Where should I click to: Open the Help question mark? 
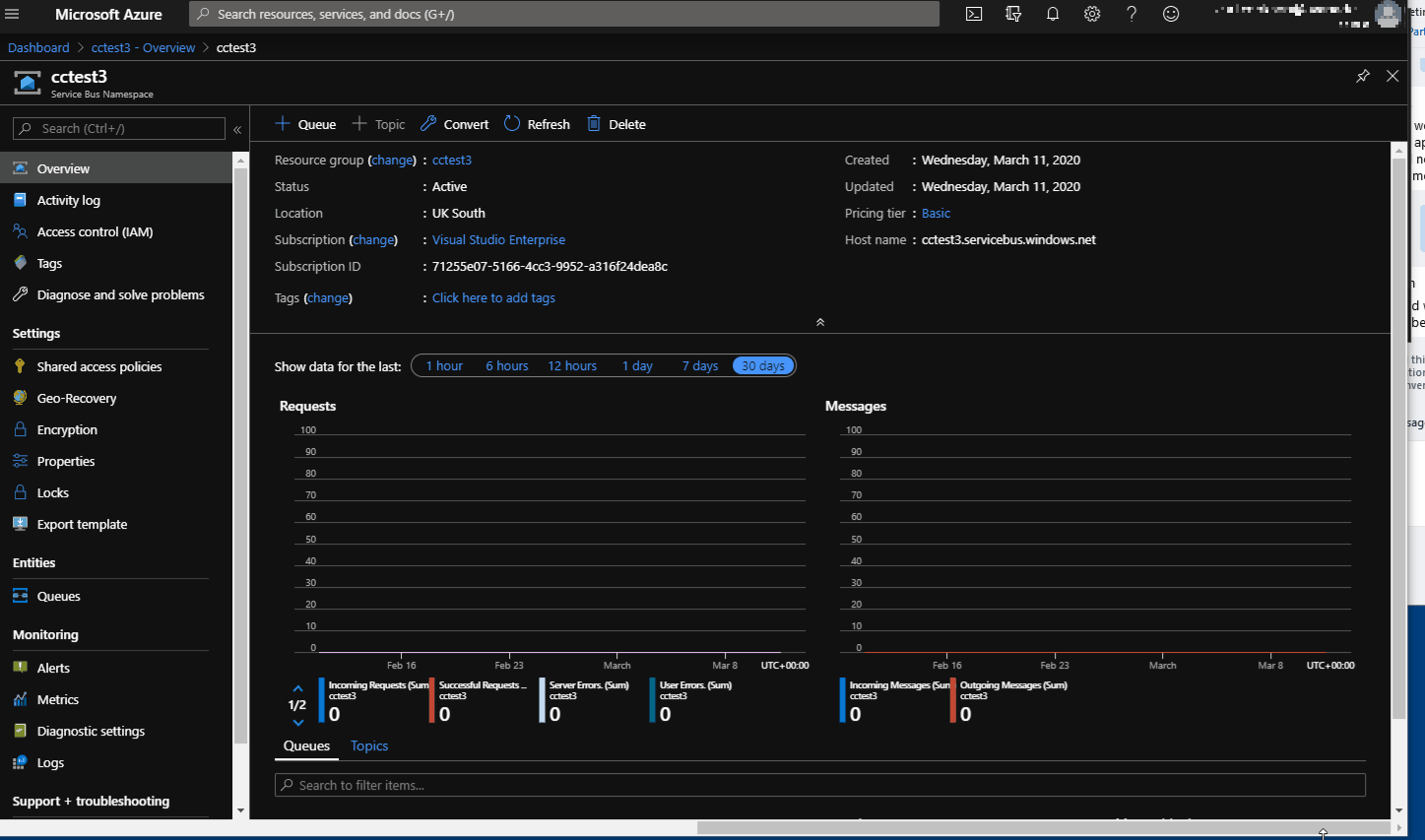(x=1132, y=14)
